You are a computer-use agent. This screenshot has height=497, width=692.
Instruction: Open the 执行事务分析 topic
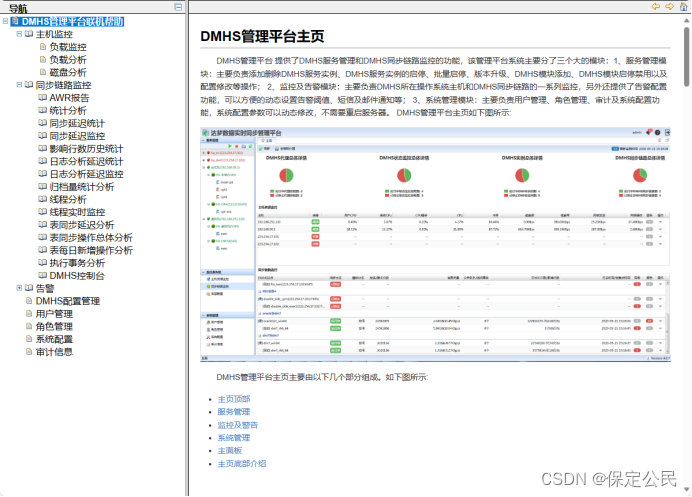(77, 263)
